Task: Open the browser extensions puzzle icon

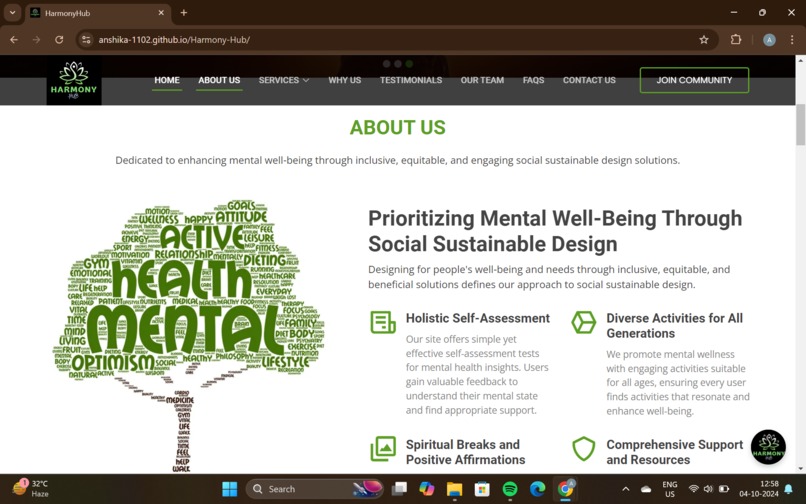Action: tap(736, 40)
